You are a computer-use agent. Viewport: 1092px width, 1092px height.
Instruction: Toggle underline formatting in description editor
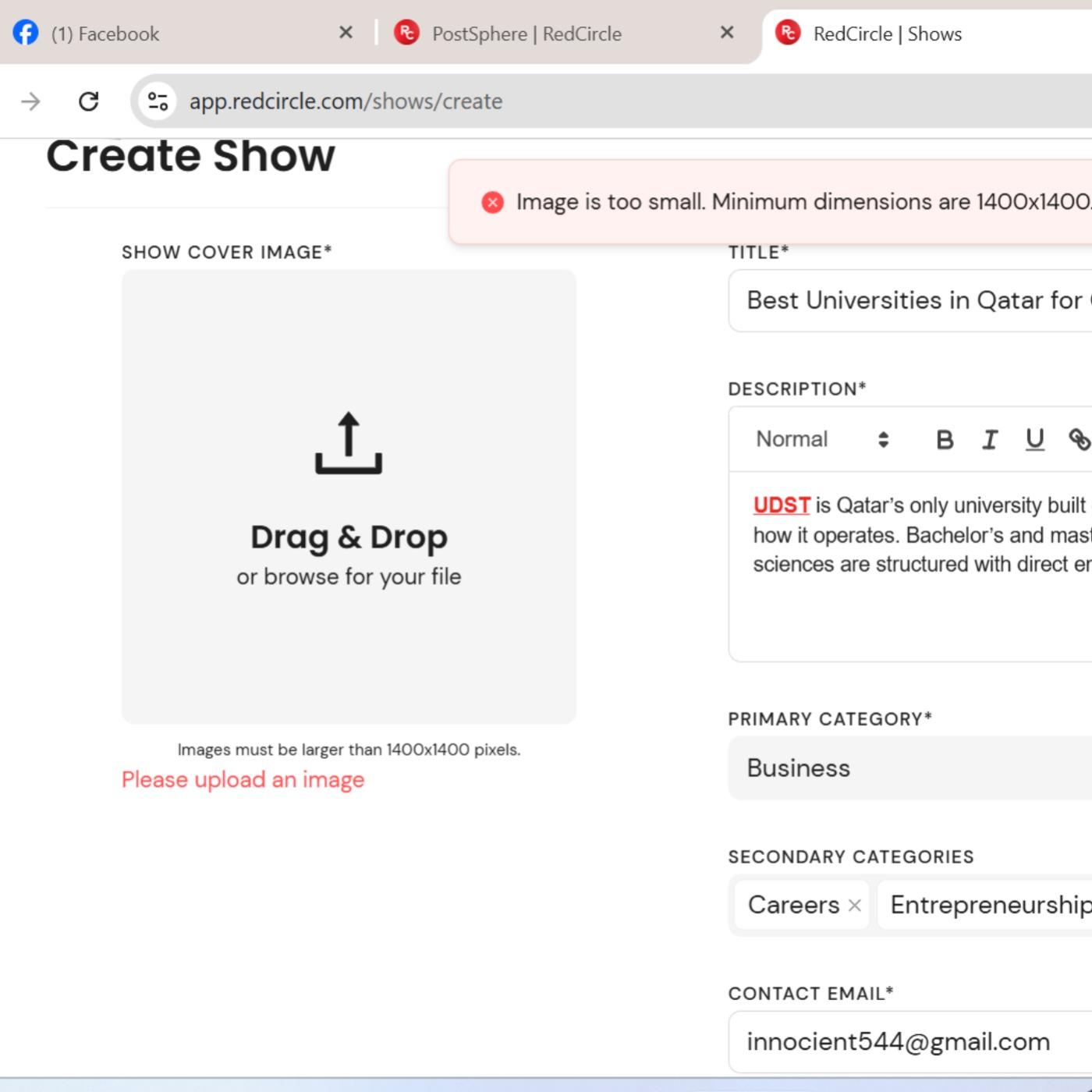point(1035,440)
